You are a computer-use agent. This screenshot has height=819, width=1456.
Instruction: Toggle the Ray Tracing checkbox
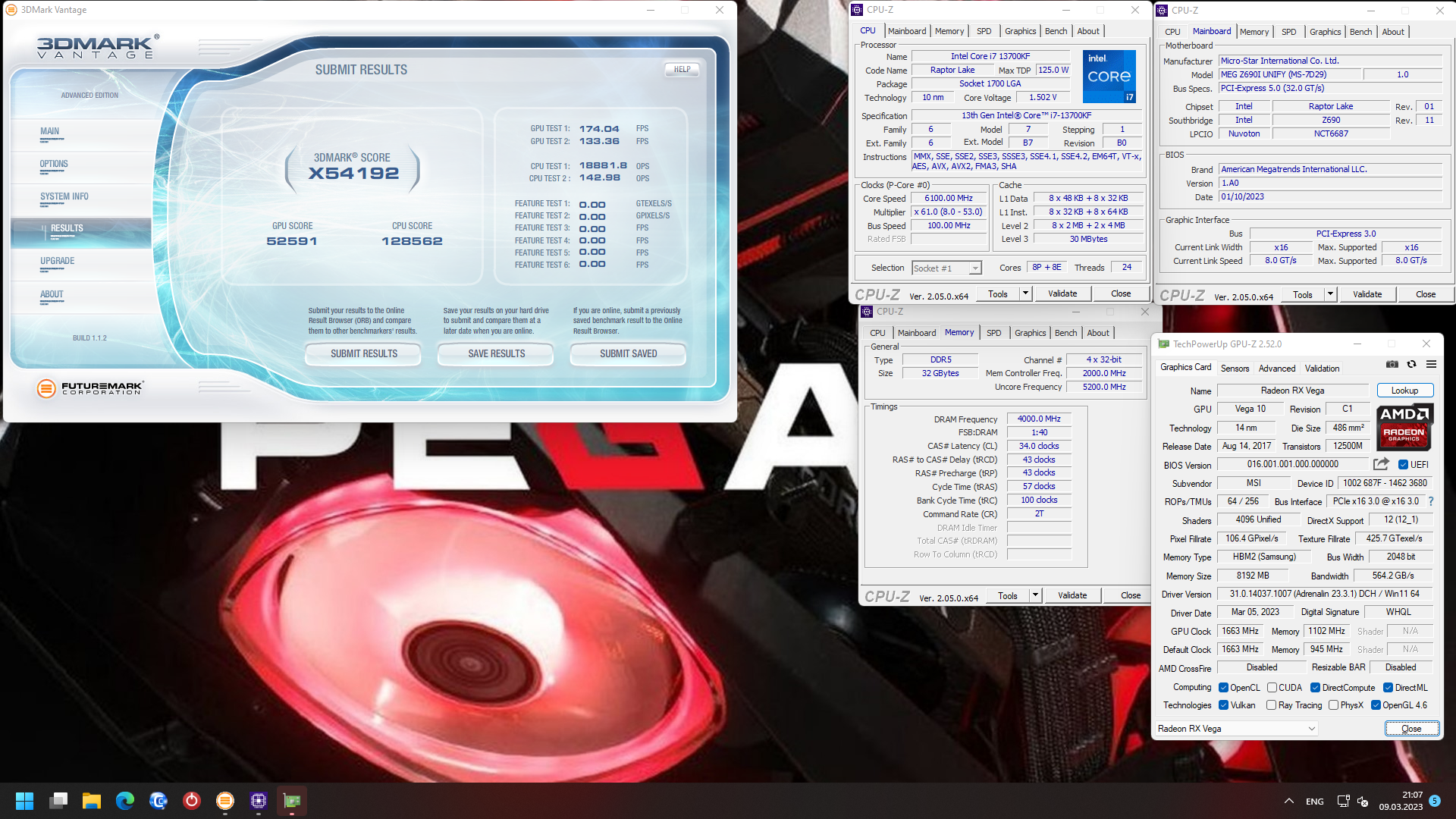[1272, 705]
